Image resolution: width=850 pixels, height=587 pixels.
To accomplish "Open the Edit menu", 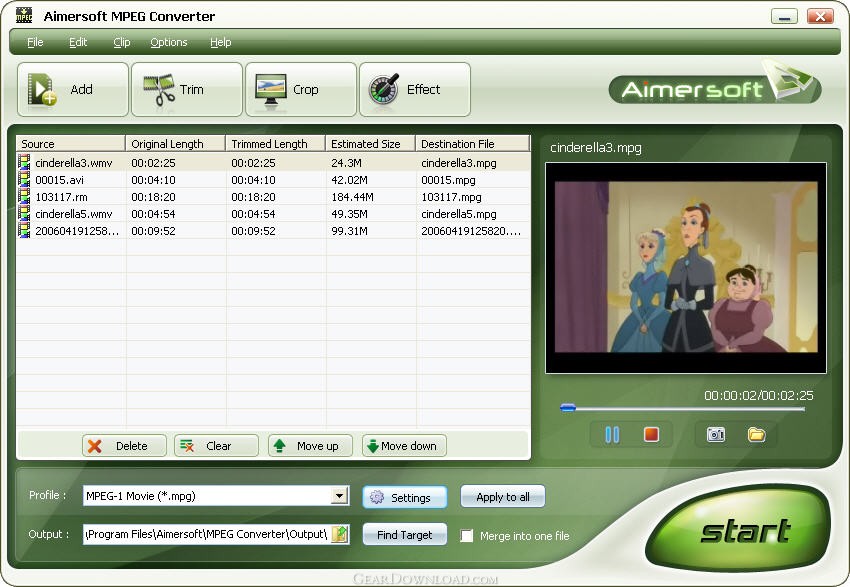I will pos(78,42).
